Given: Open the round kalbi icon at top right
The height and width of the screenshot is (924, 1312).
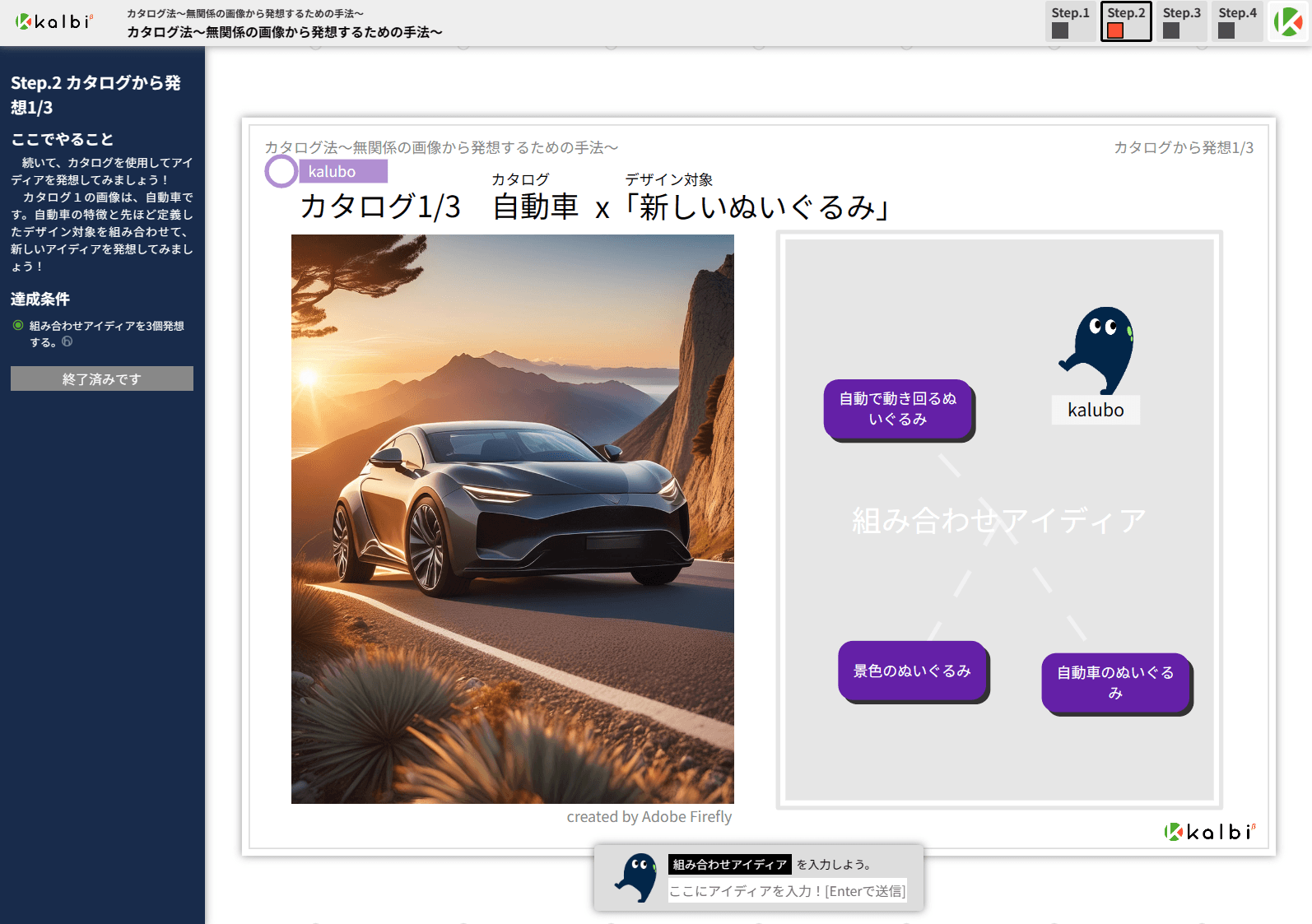Looking at the screenshot, I should [x=1288, y=22].
